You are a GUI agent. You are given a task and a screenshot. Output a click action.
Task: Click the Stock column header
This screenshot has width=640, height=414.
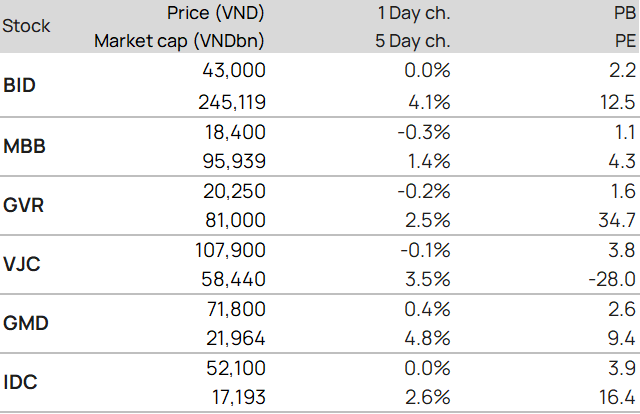point(27,26)
